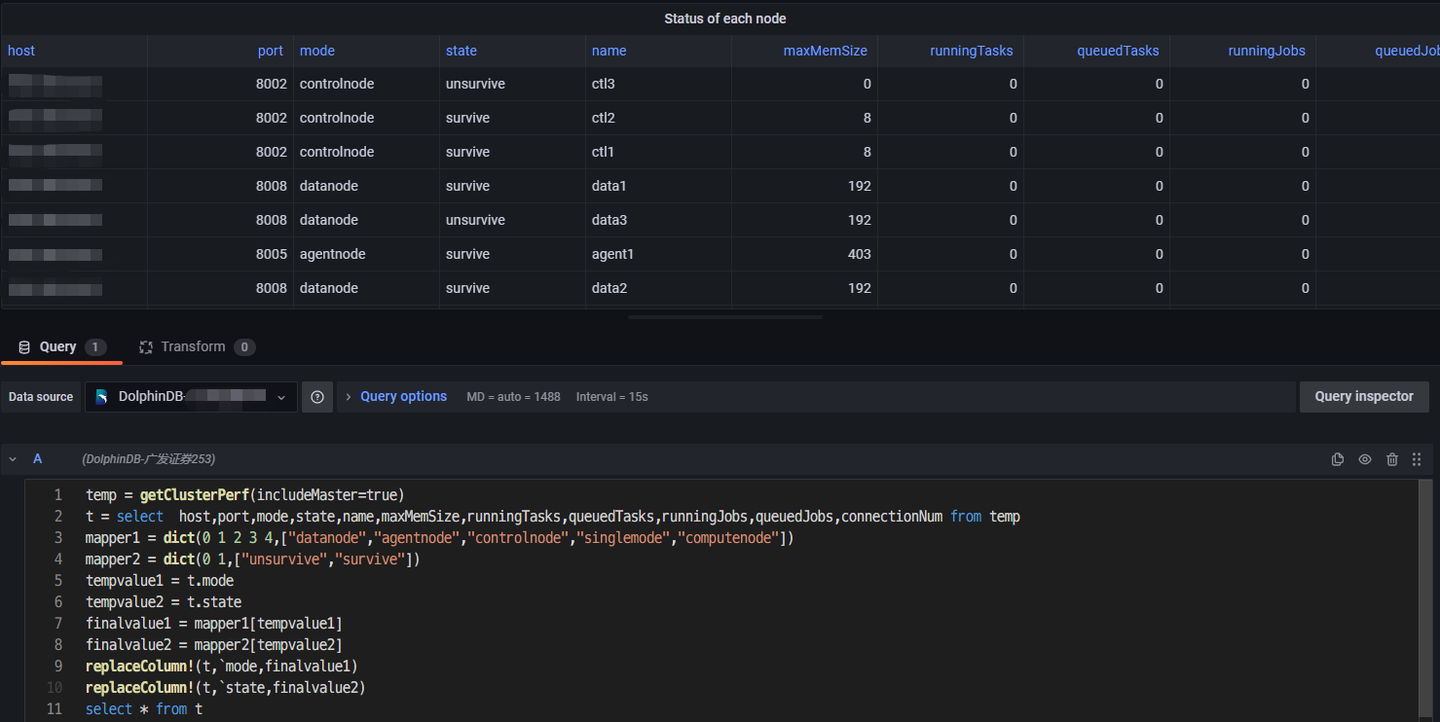Open the Query inspector

pos(1363,396)
